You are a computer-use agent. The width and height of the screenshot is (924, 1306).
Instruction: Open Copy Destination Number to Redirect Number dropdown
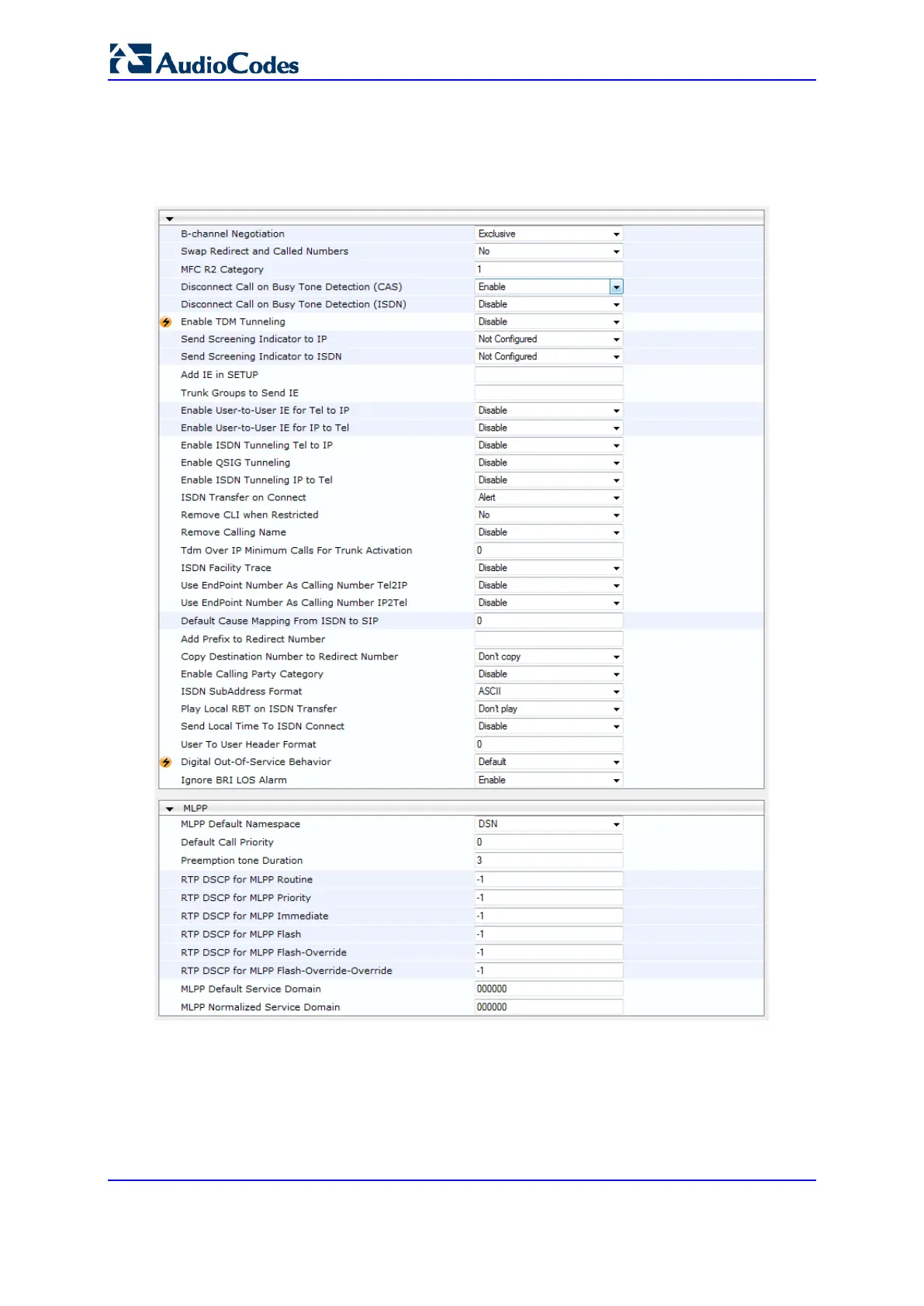(549, 656)
